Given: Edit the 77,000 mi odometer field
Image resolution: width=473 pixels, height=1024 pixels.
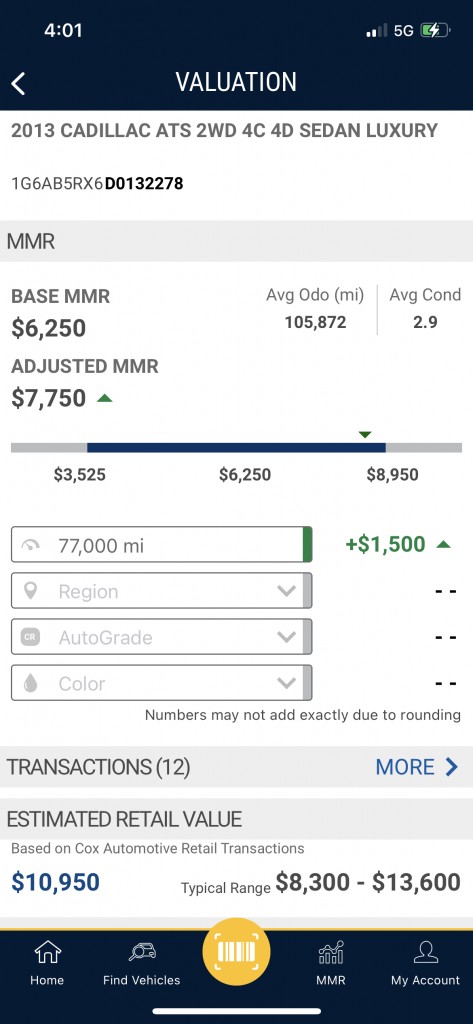Looking at the screenshot, I should point(161,545).
